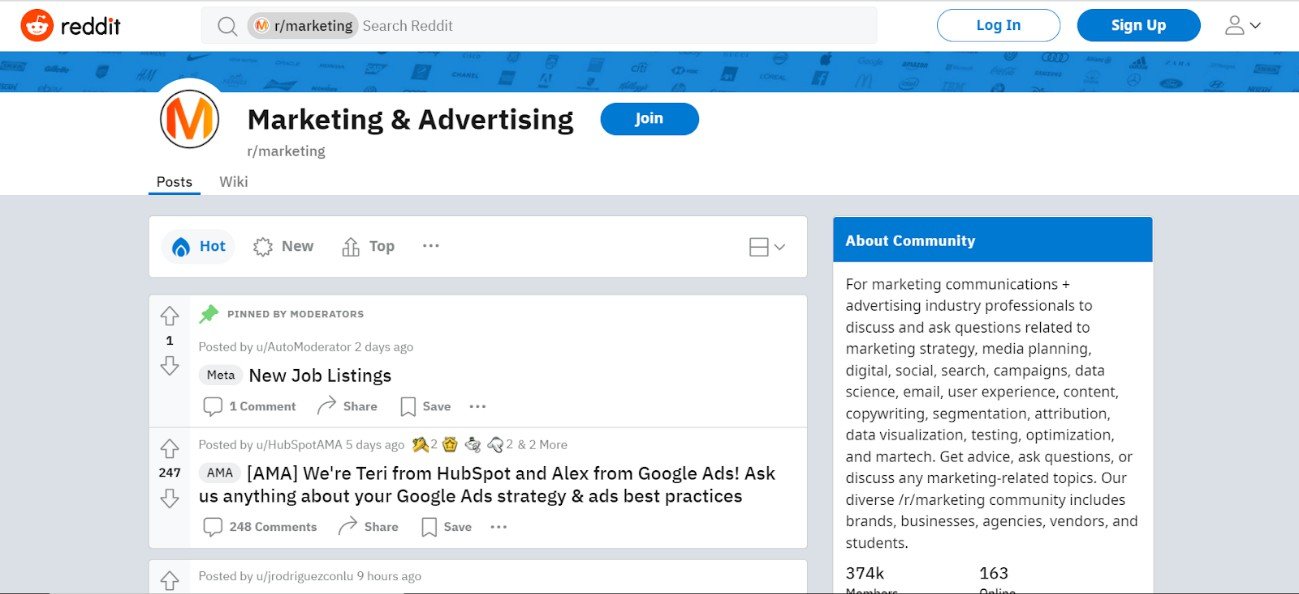Open the r/marketing community avatar
The image size is (1299, 594).
pos(189,118)
